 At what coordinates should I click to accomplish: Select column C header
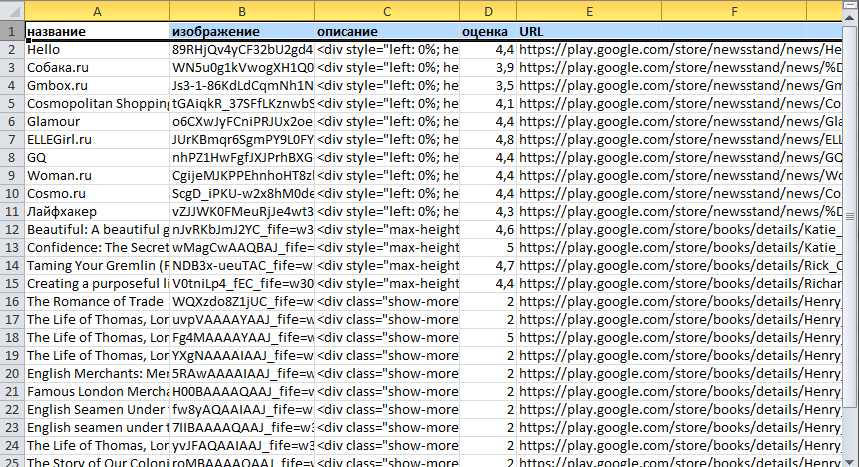pyautogui.click(x=387, y=11)
